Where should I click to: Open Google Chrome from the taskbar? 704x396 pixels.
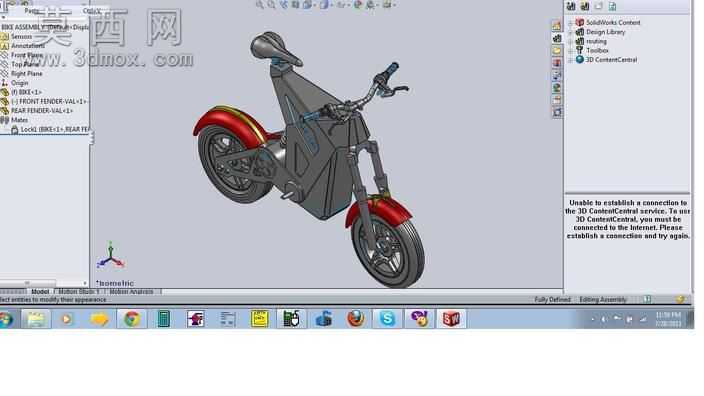tap(132, 319)
